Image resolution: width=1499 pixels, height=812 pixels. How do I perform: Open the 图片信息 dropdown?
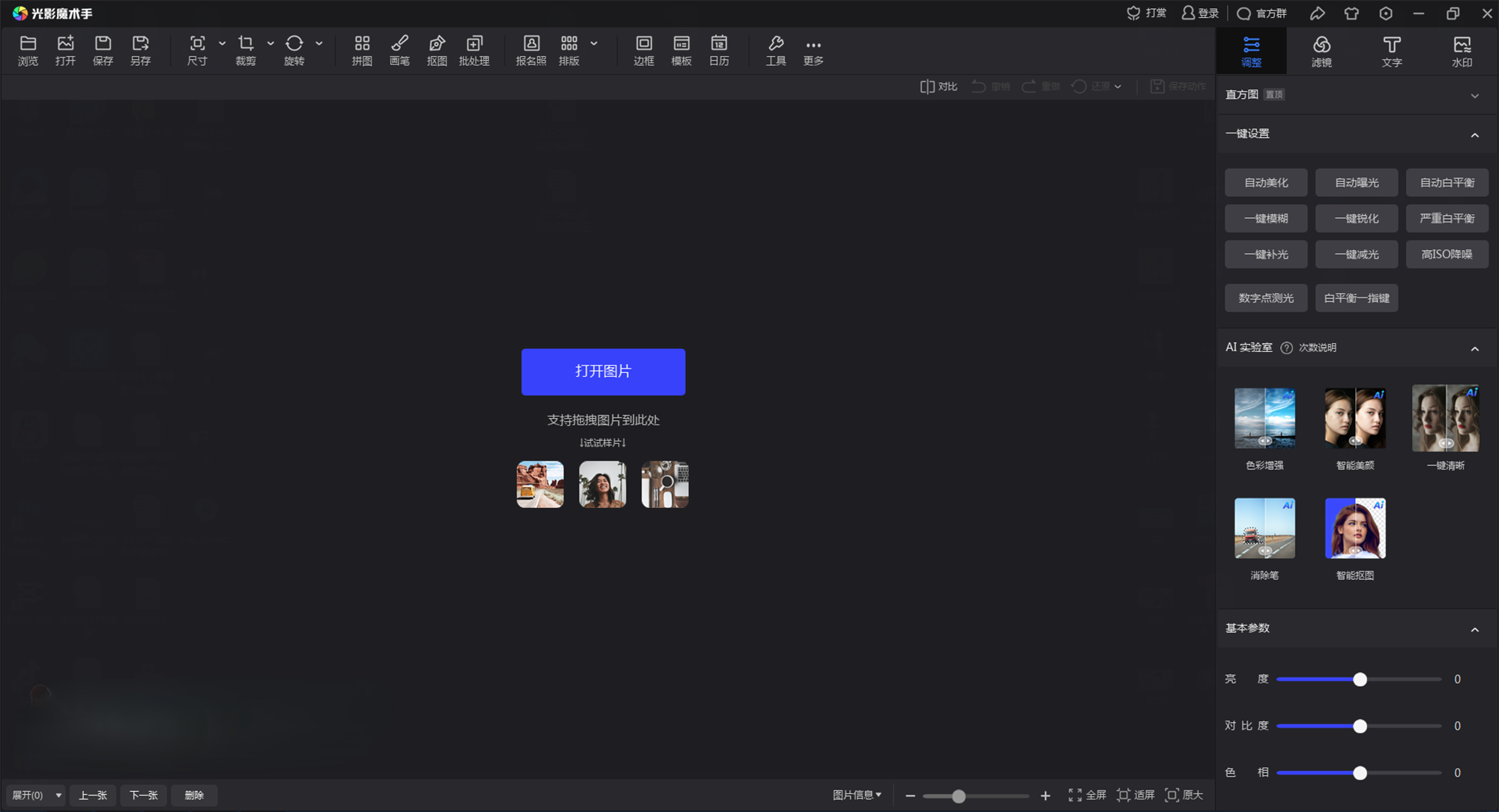(x=857, y=795)
